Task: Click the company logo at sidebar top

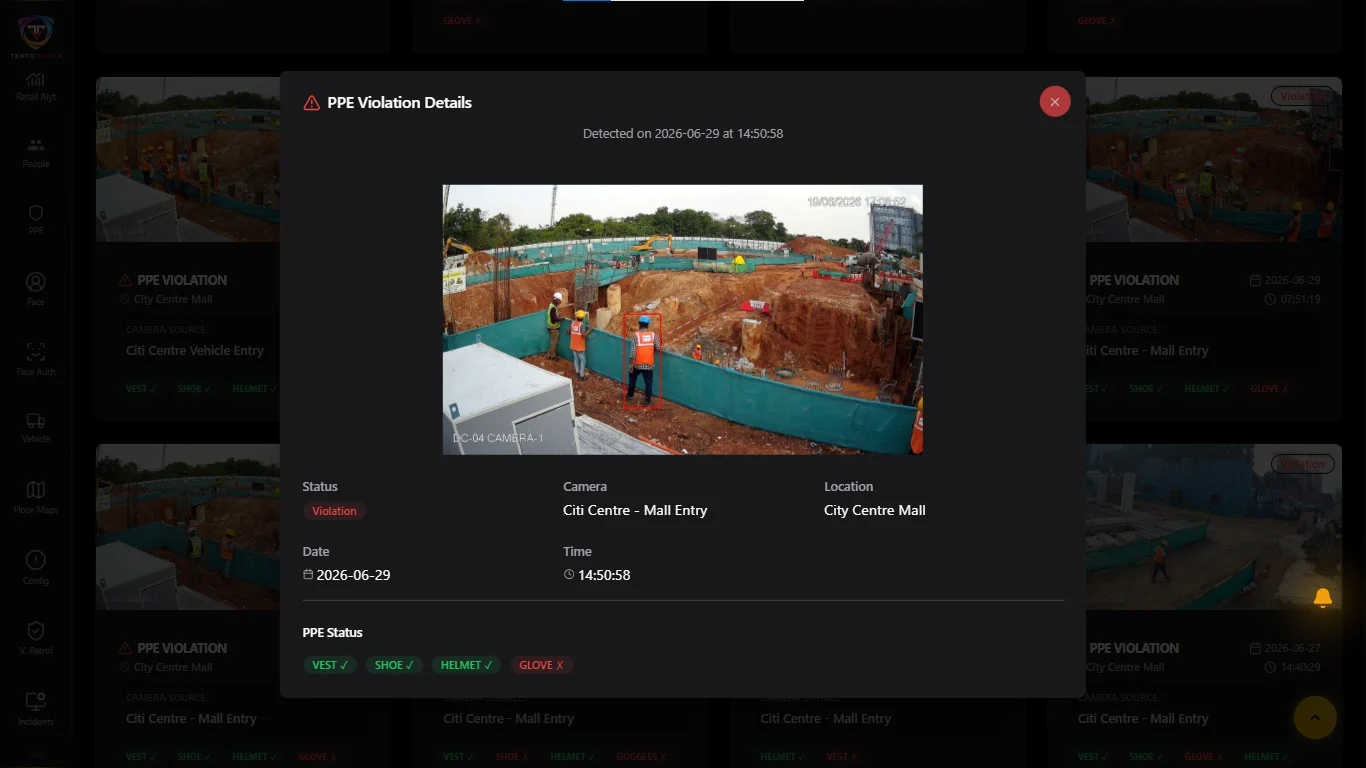Action: point(36,35)
